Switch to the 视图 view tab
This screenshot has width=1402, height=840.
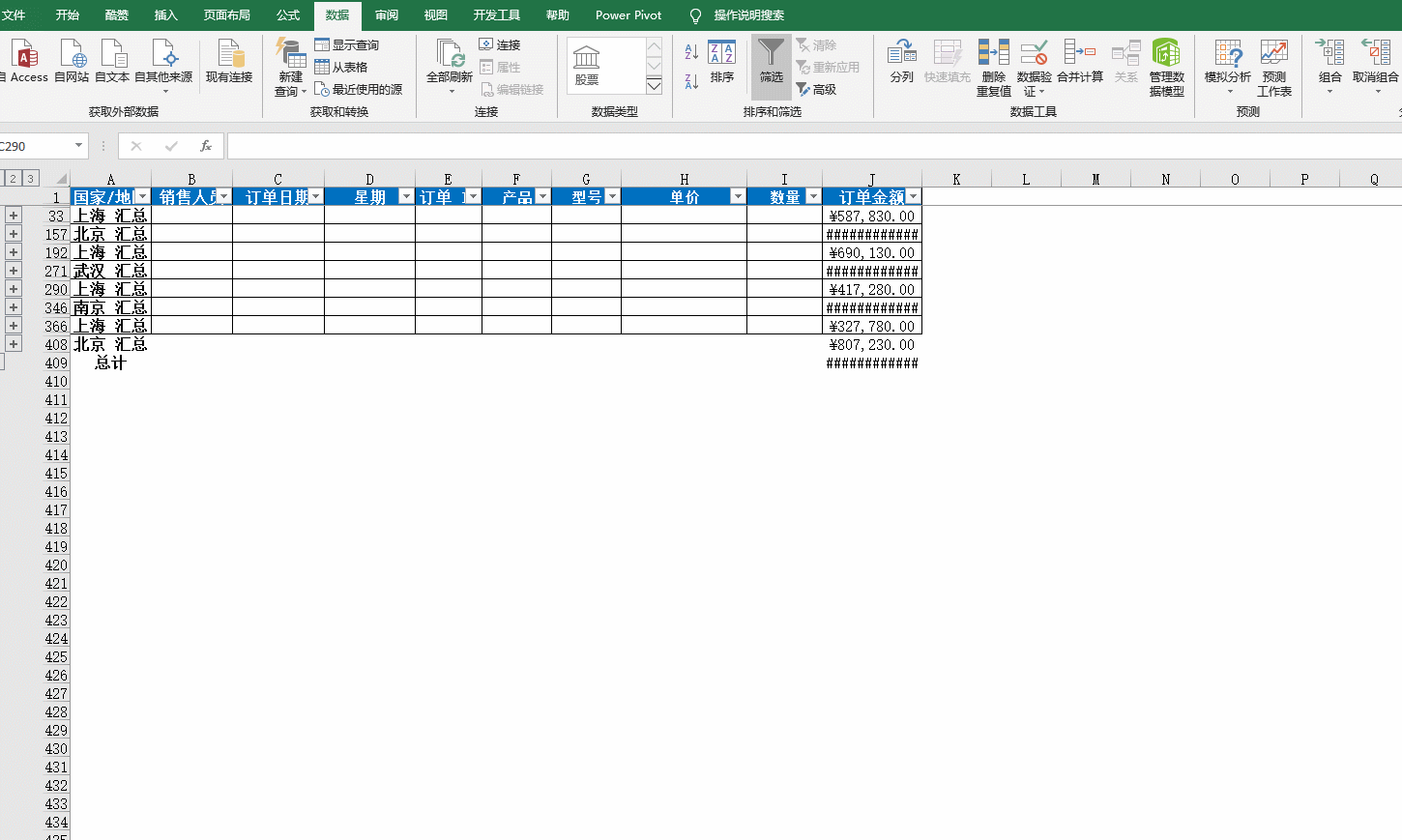[436, 15]
